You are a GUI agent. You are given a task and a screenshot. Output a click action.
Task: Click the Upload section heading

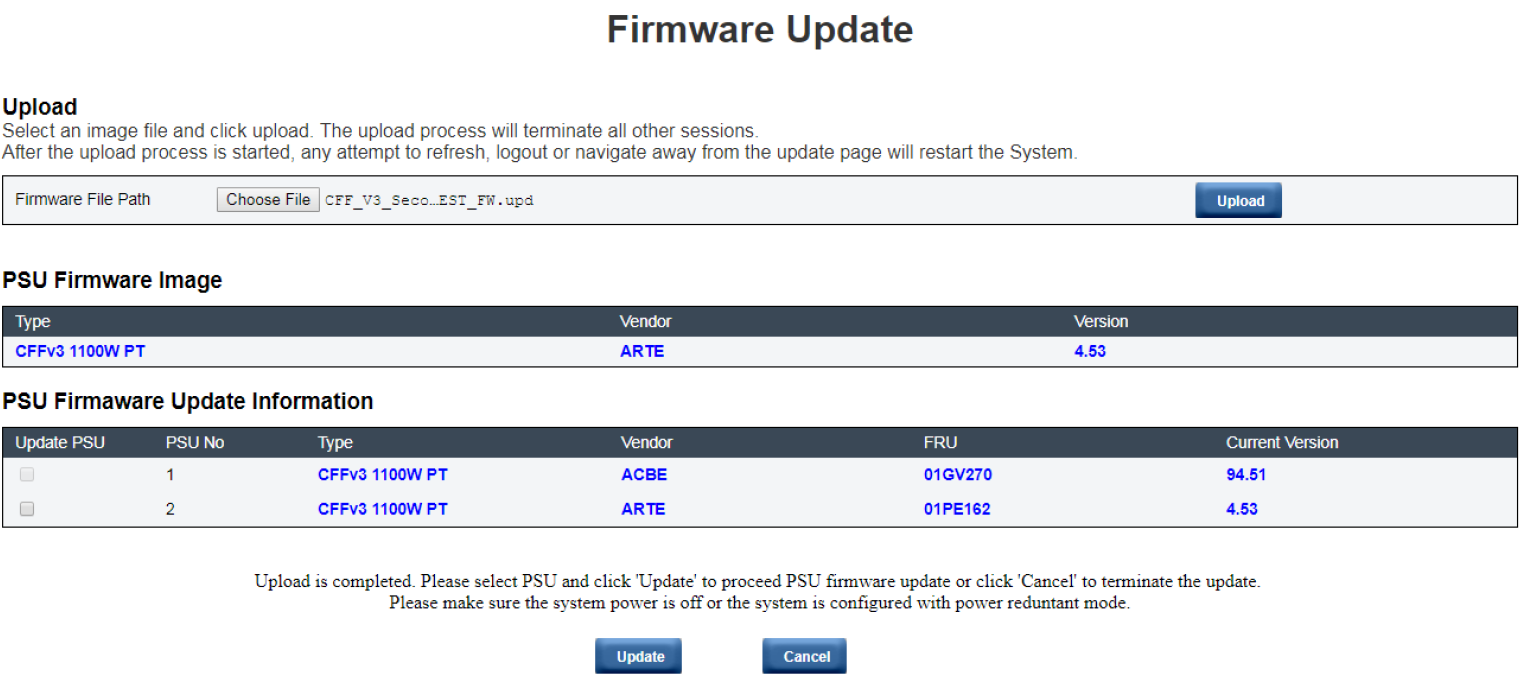pyautogui.click(x=40, y=107)
